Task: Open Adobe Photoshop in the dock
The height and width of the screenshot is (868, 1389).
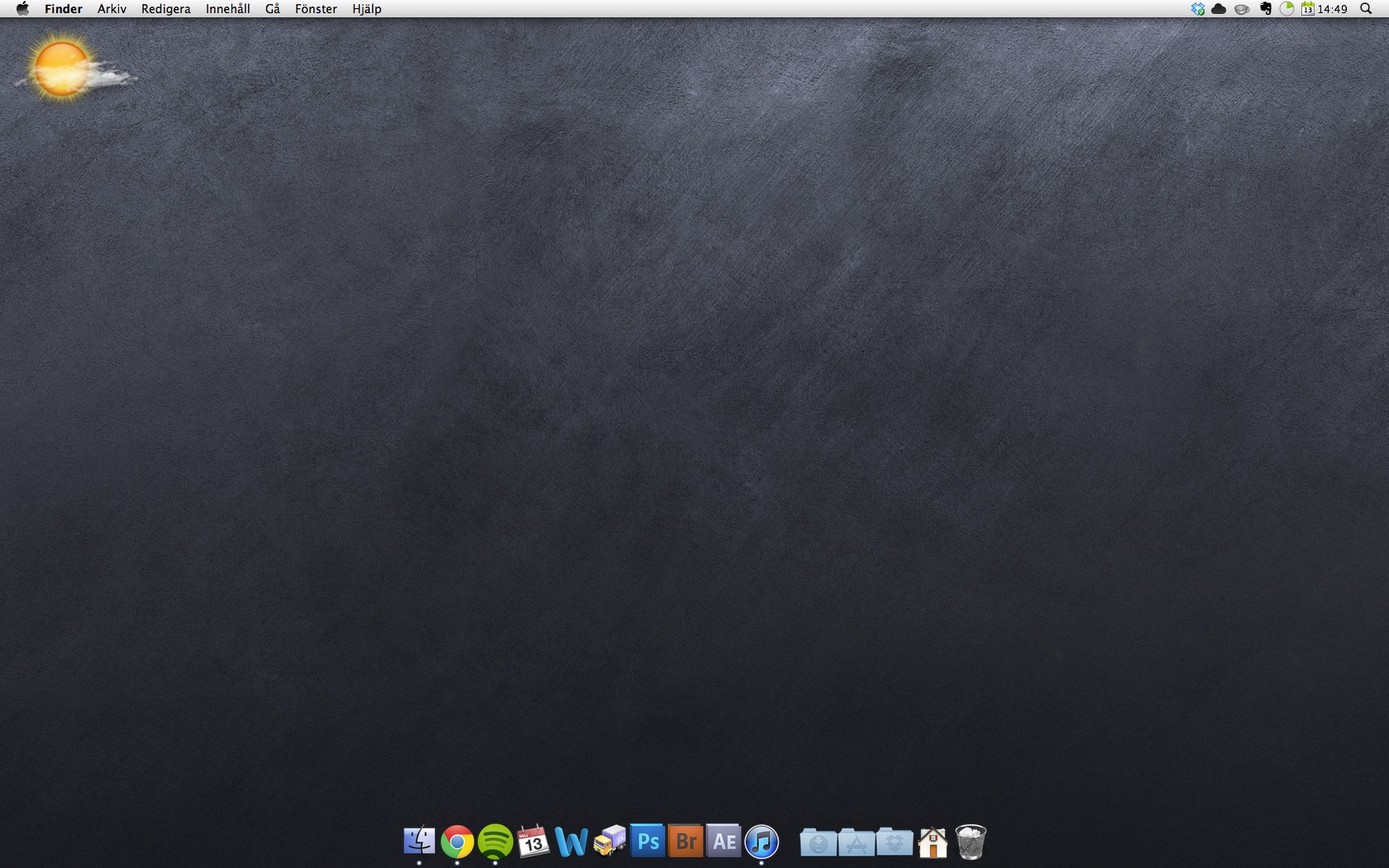Action: point(647,842)
